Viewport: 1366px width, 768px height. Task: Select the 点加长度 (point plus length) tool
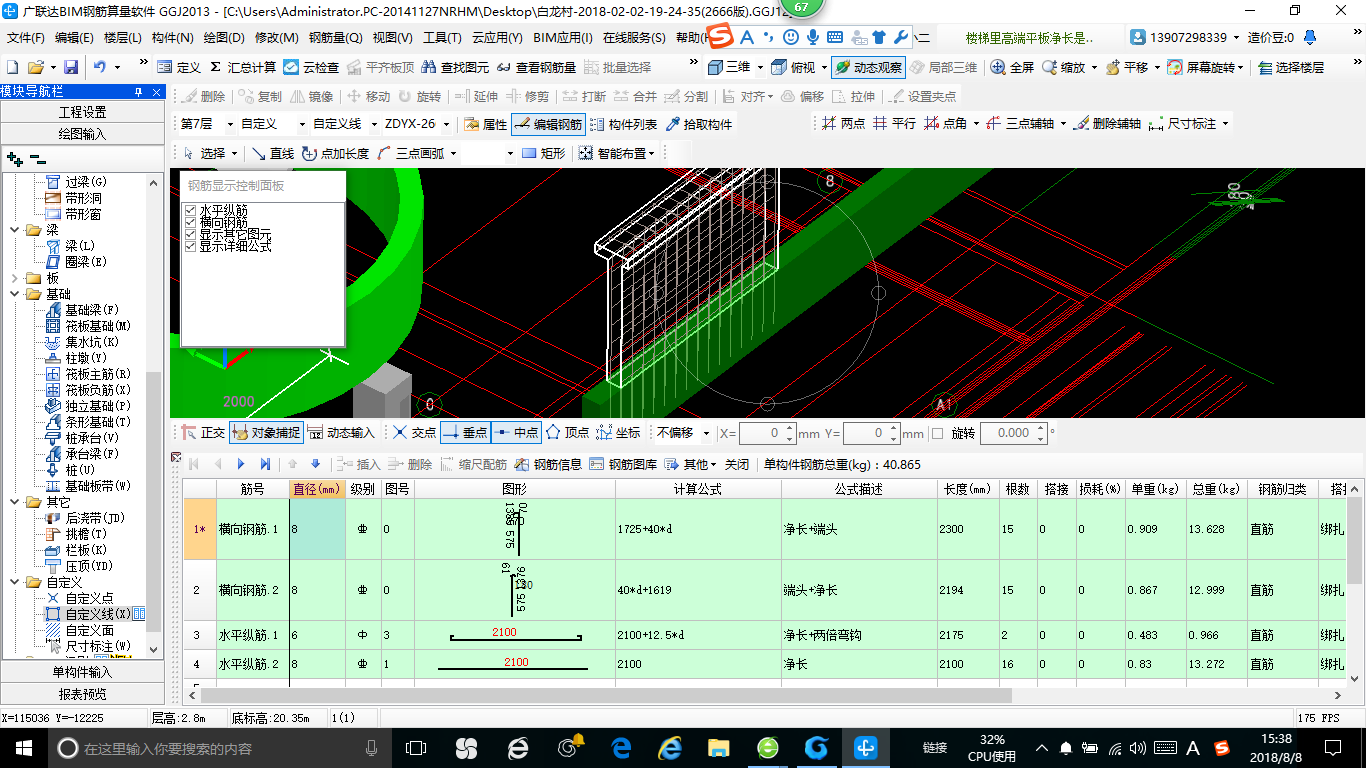pos(335,153)
